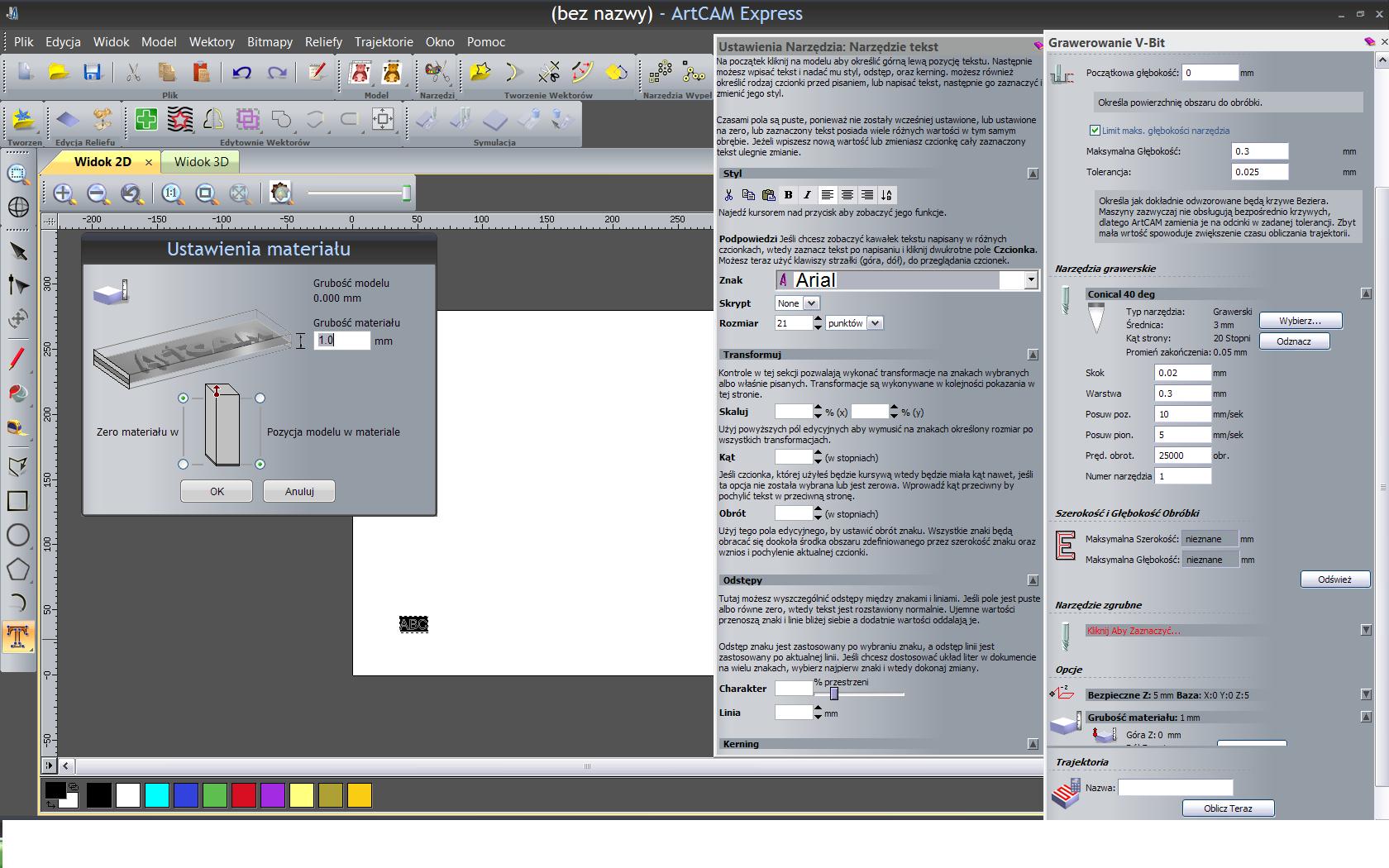Click the Charakter spacing slider handle
The image size is (1389, 868).
pos(833,694)
